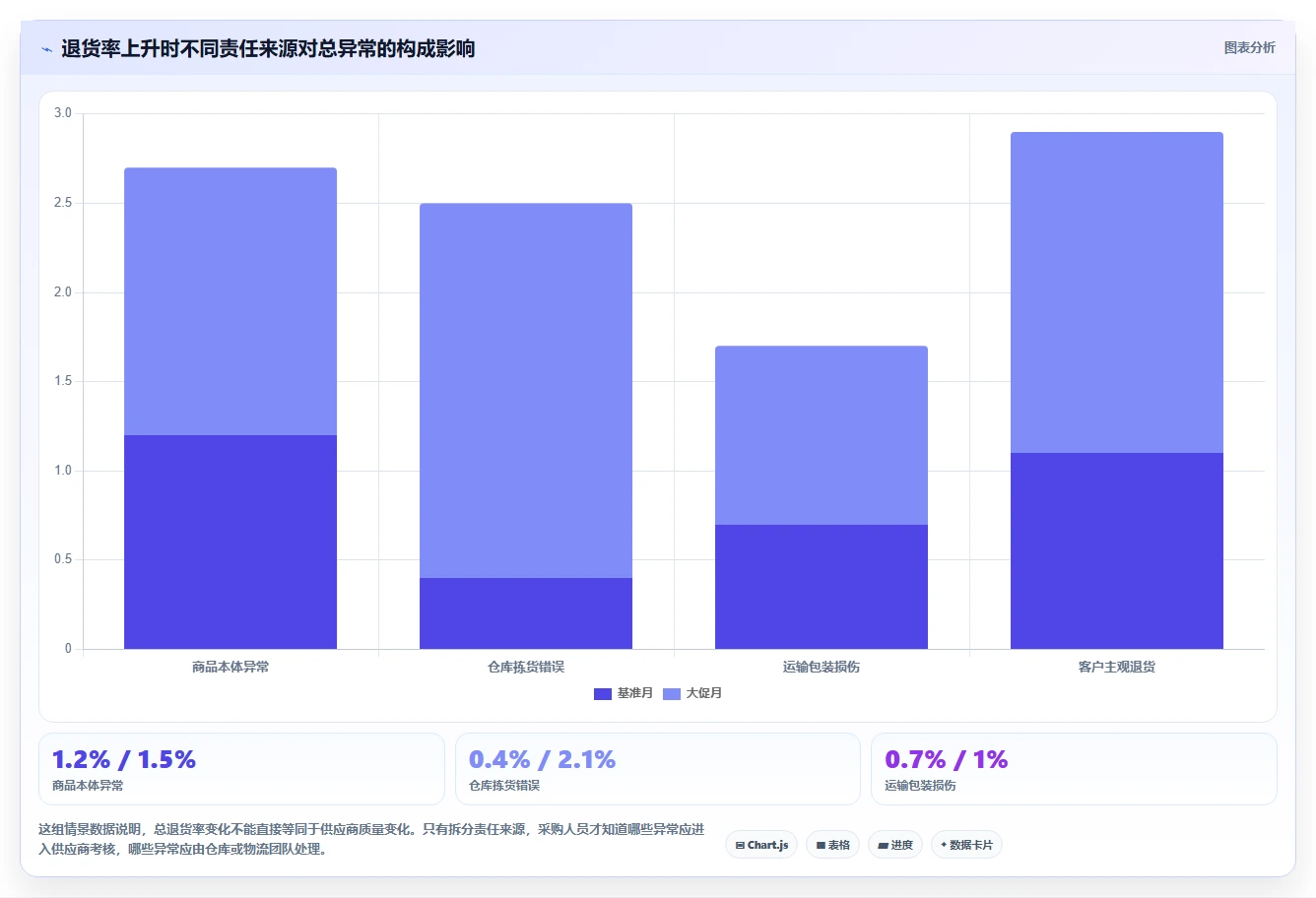Viewport: 1316px width, 898px height.
Task: Click the 仓库拣货错误 x-axis label
Action: pos(526,667)
